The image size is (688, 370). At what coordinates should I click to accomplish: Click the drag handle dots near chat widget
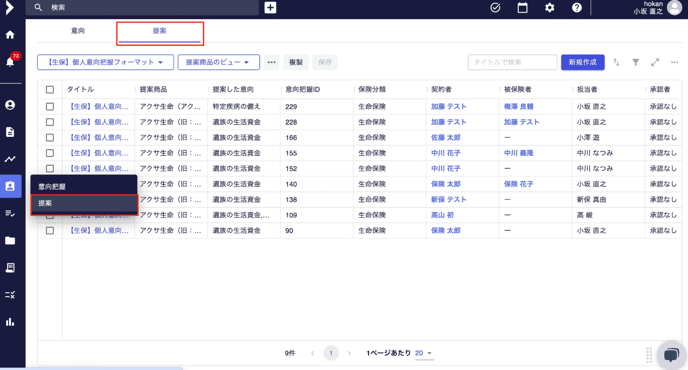pos(649,355)
